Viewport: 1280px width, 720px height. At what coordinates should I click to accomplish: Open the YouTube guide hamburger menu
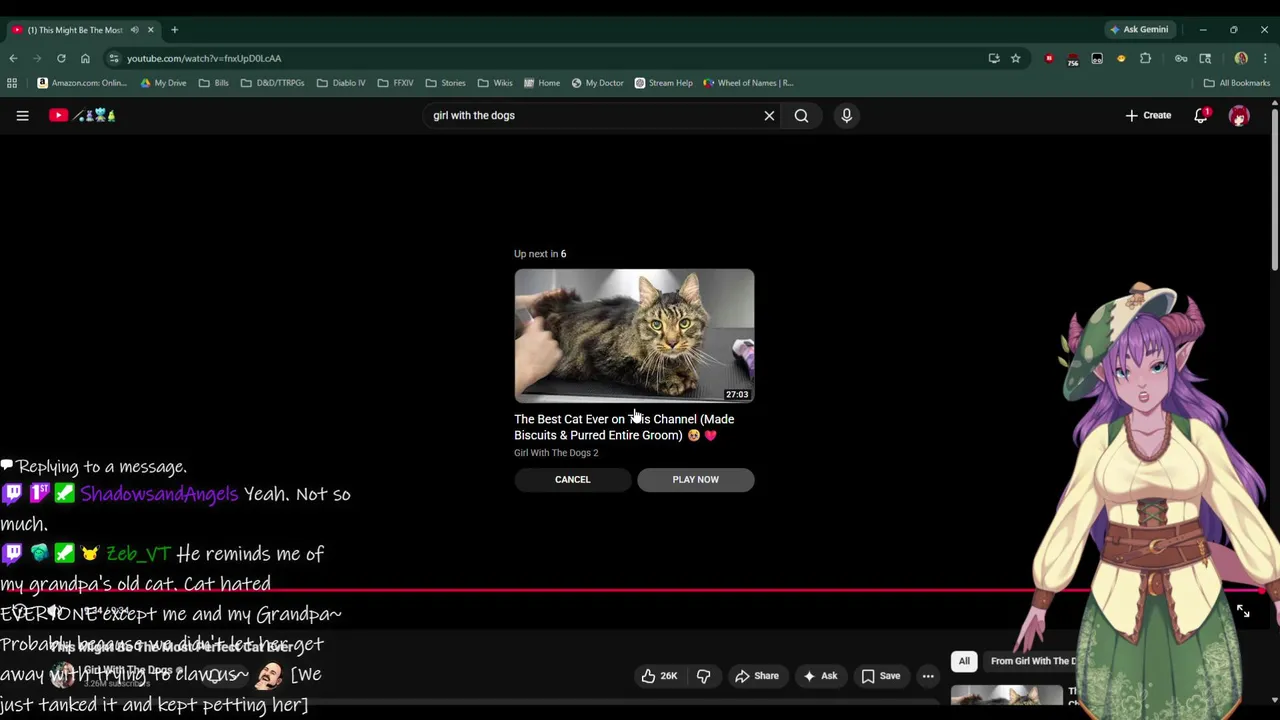pyautogui.click(x=22, y=116)
